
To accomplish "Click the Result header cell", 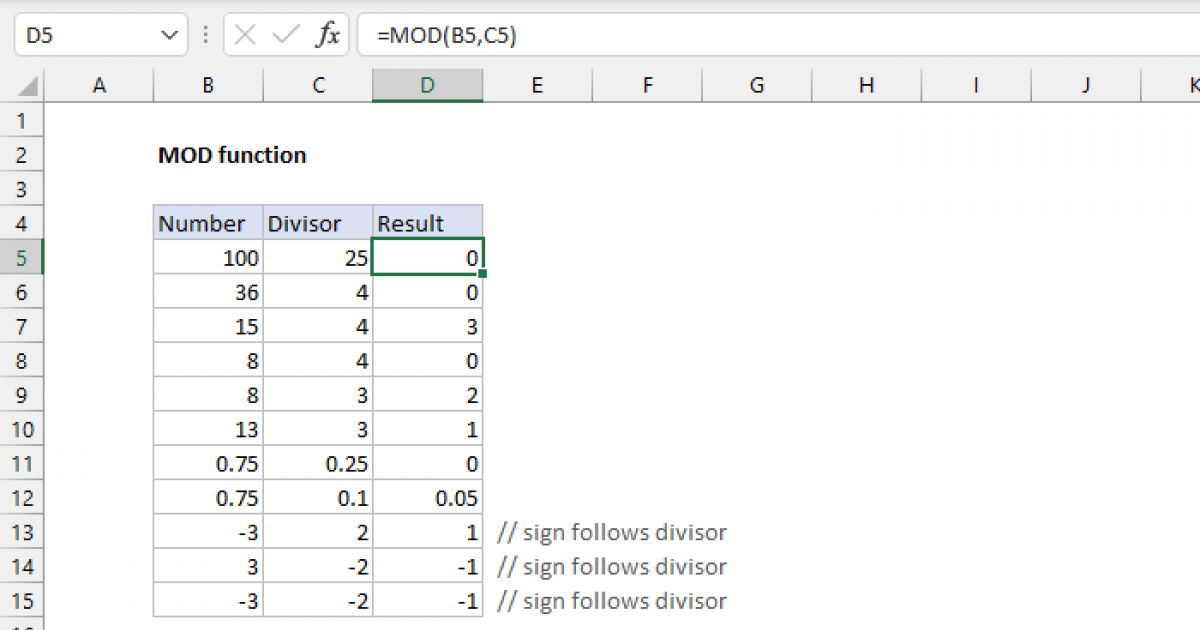I will pos(428,223).
